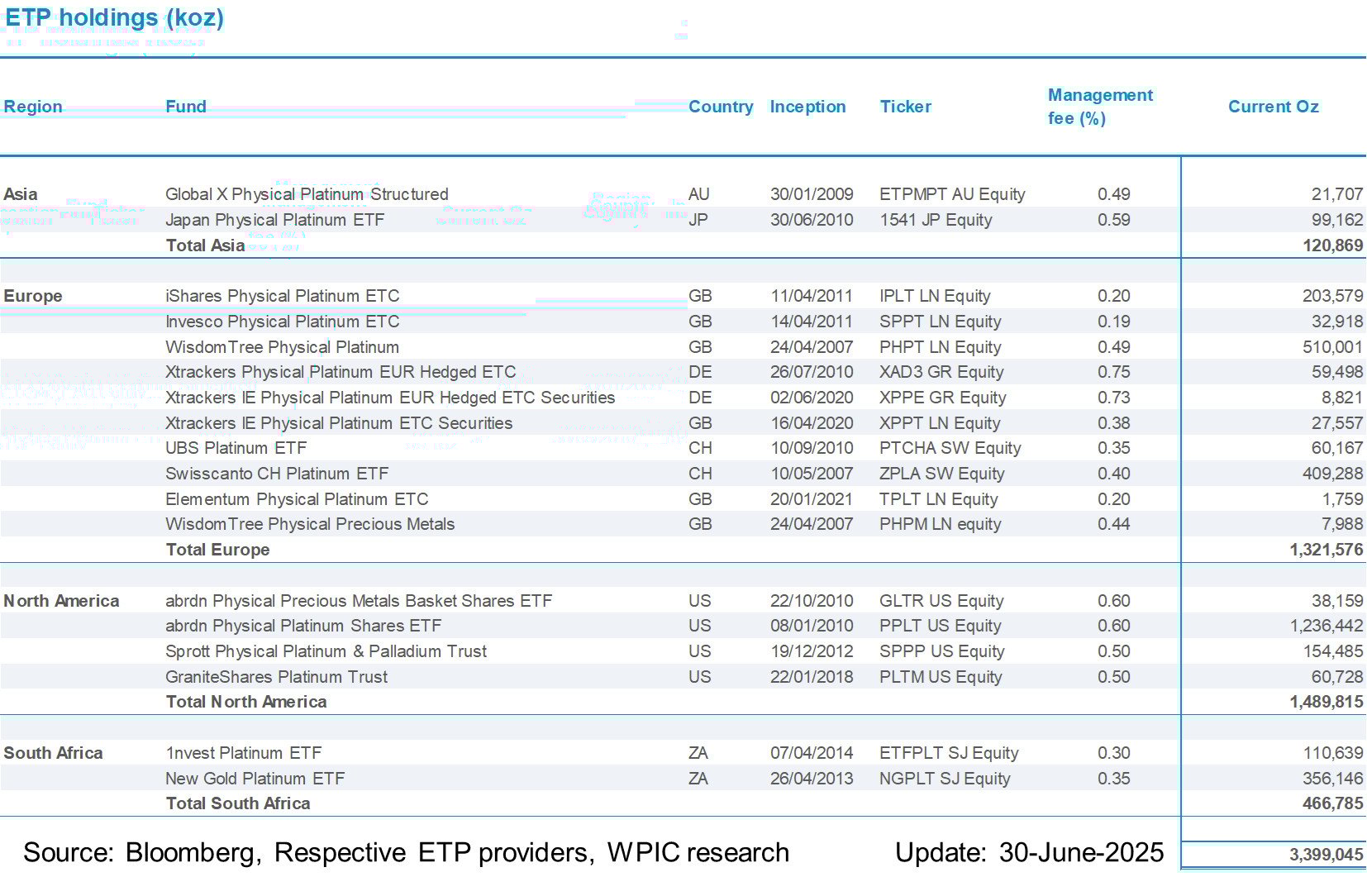Click the 'GLTR US Equity' ticker

pos(941,601)
